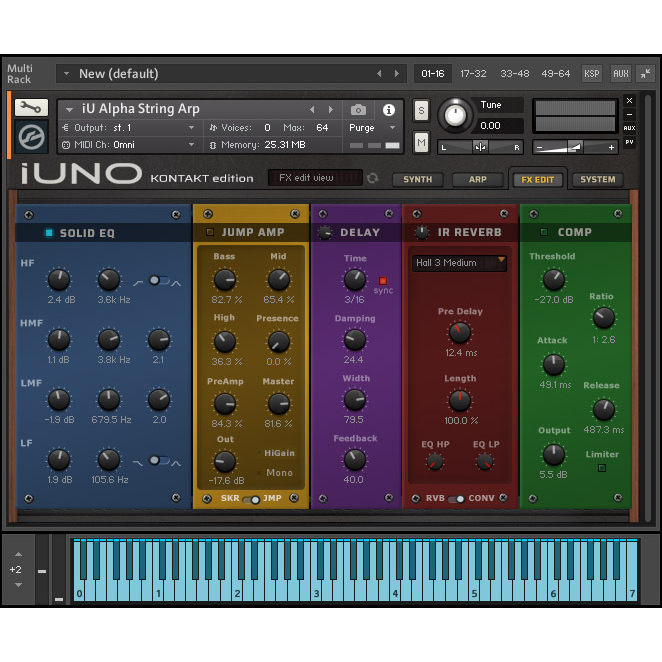
Task: Click the Solid EQ HF gain knob
Action: coord(59,280)
